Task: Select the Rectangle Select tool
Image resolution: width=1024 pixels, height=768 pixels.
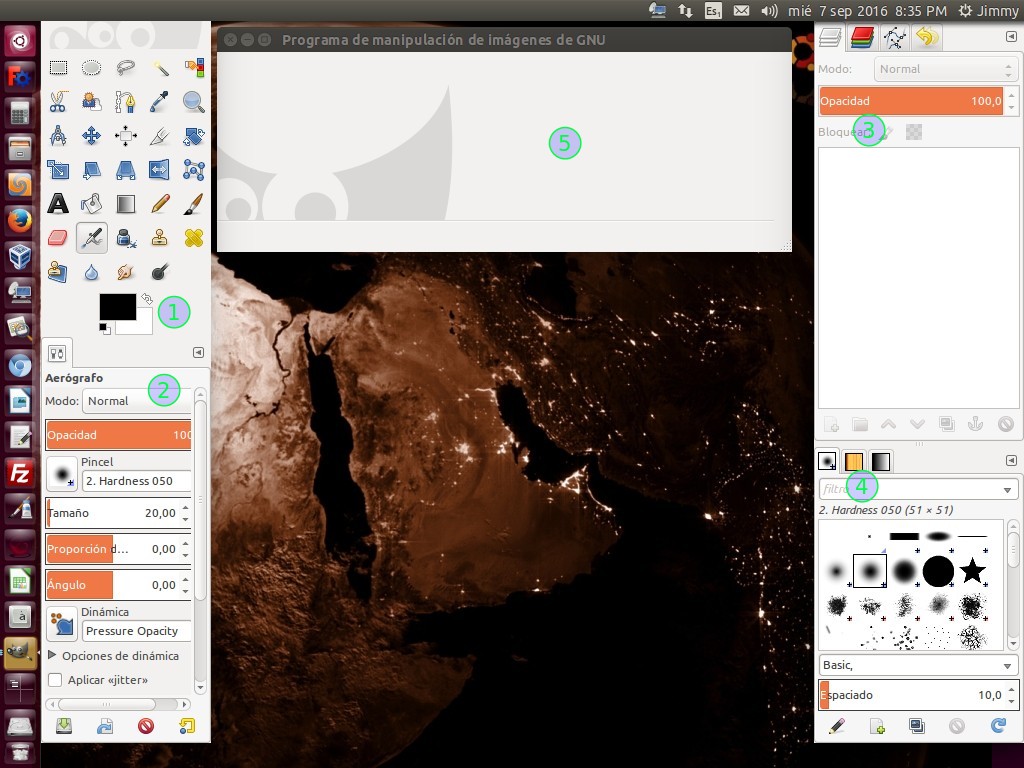Action: tap(58, 68)
